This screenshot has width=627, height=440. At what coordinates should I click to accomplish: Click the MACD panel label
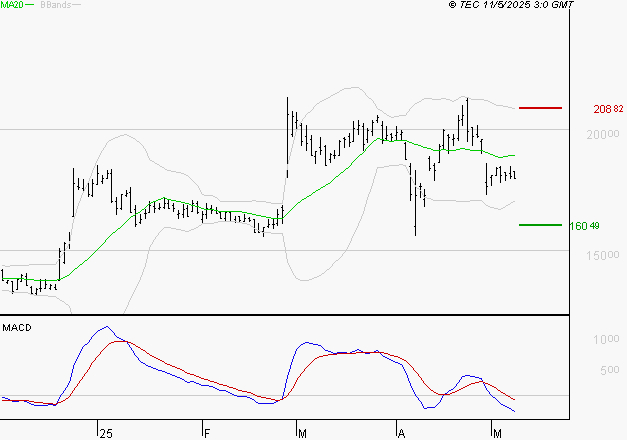17,328
